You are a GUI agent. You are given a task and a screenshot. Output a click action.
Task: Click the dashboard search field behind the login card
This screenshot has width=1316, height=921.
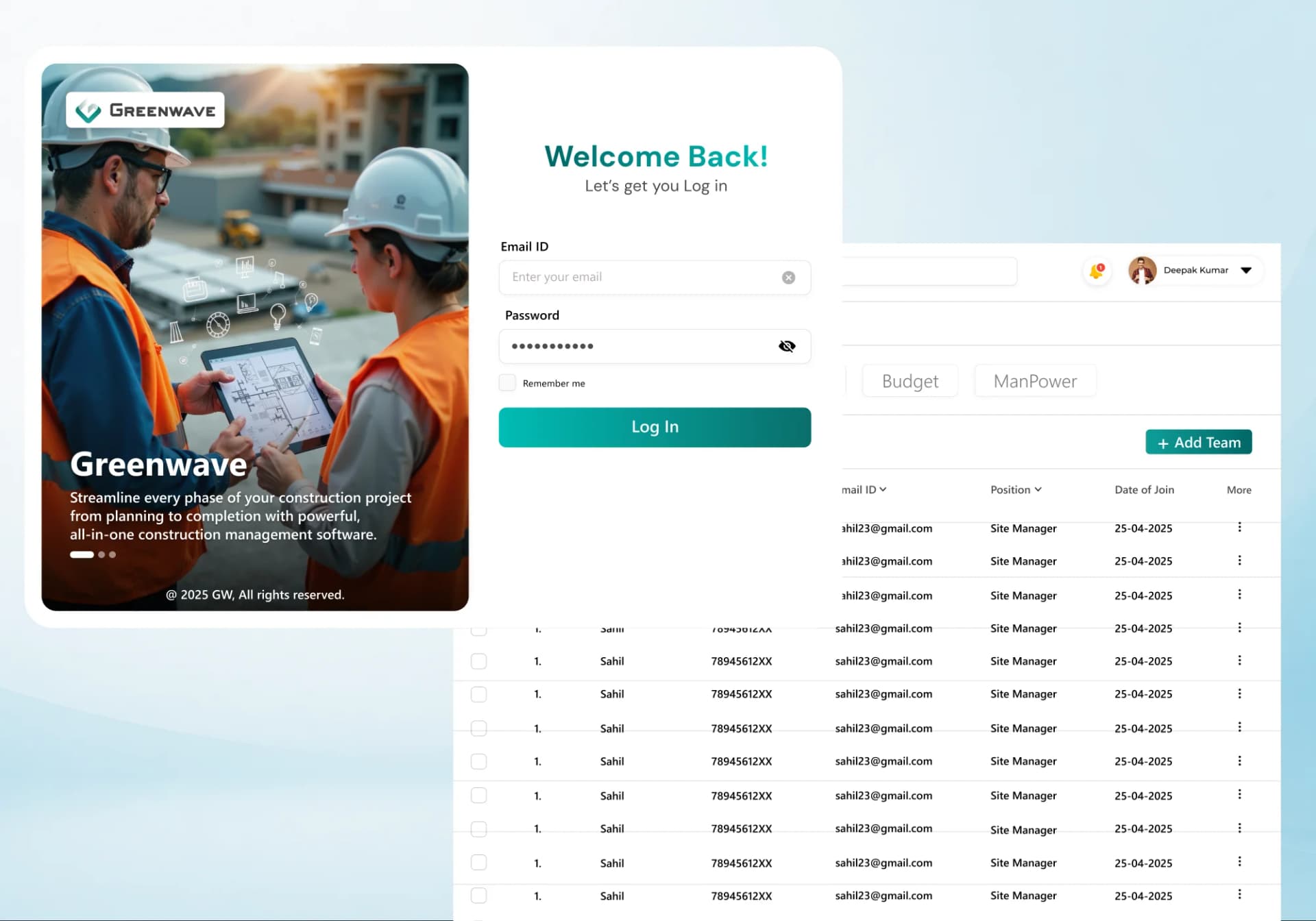(x=929, y=271)
